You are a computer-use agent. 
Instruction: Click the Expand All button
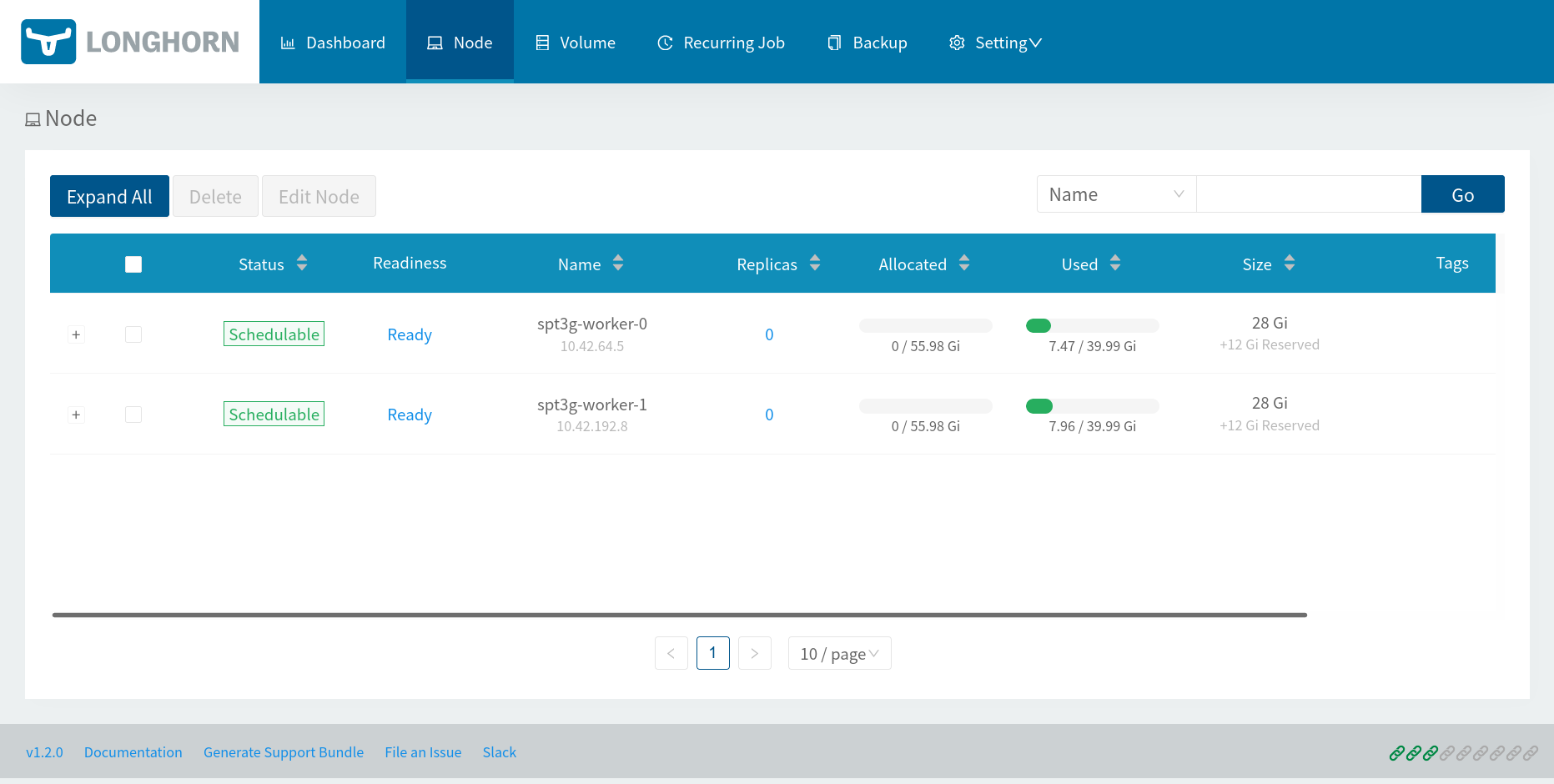[x=109, y=196]
